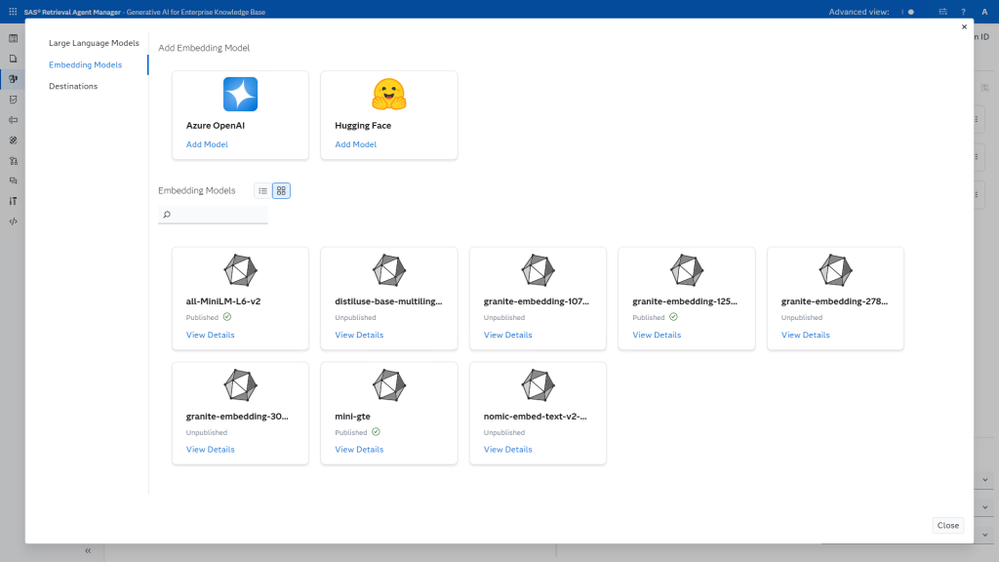Click the document page icon in sidebar

pyautogui.click(x=13, y=59)
